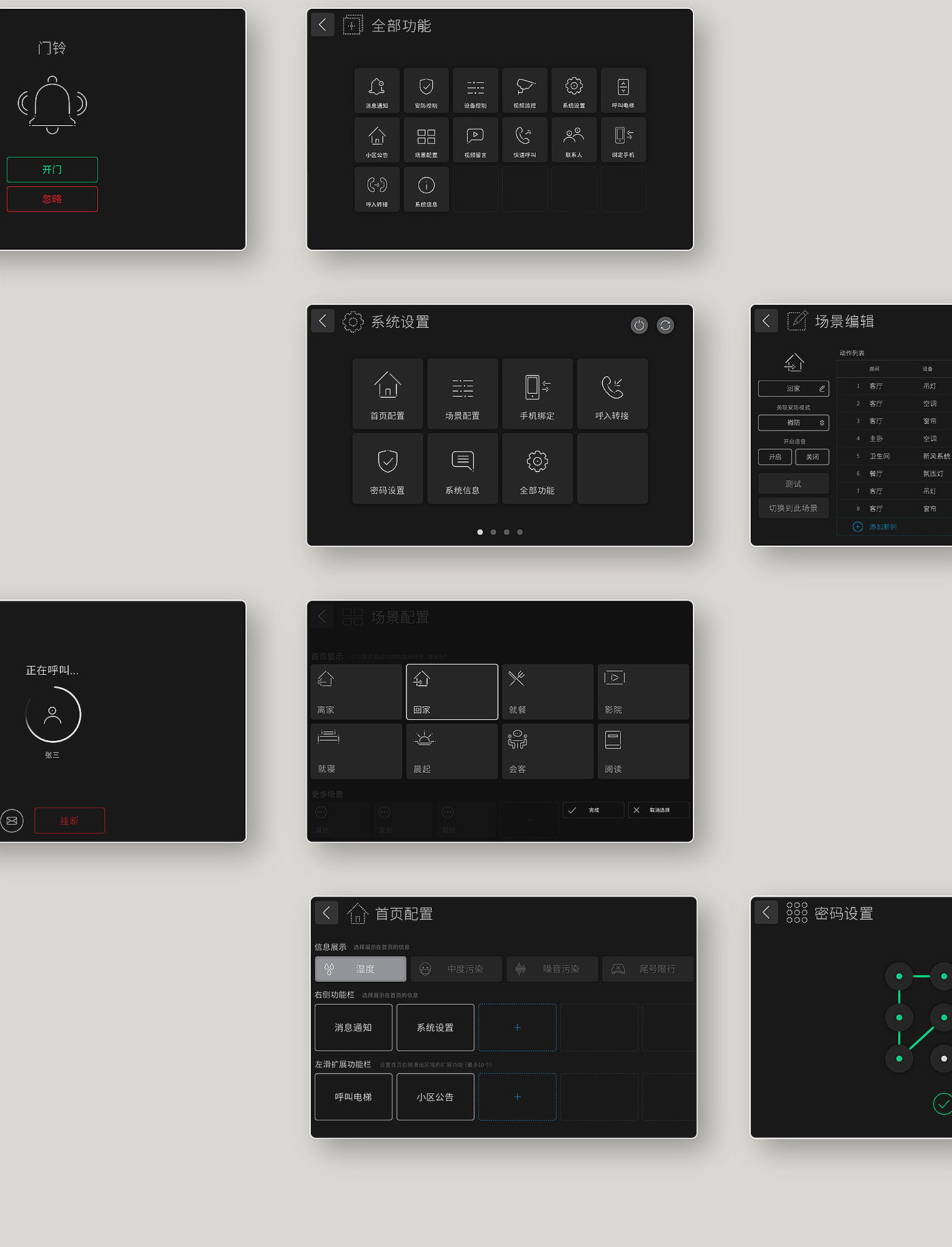Screen dimensions: 952x1247
Task: Open 视频留言 video message tile
Action: (475, 139)
